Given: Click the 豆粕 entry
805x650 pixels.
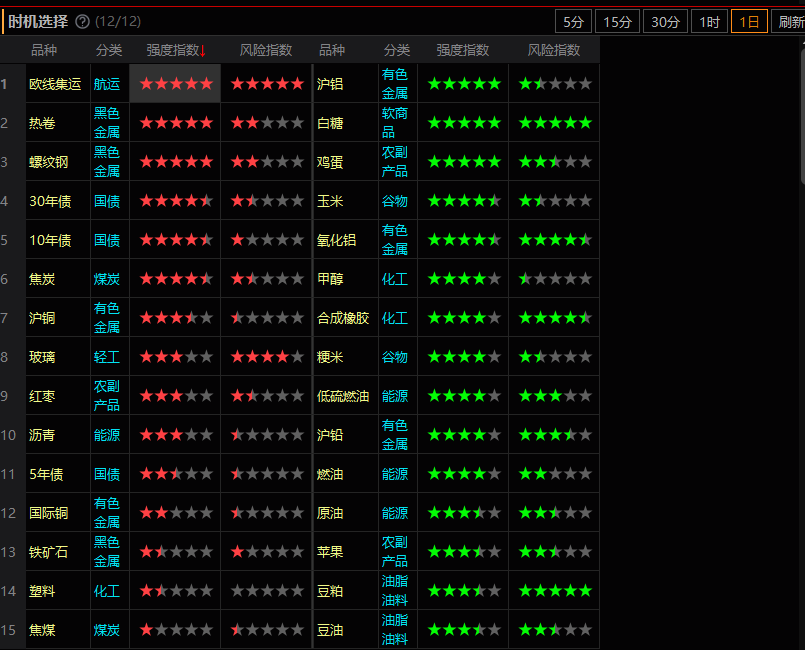Looking at the screenshot, I should pos(330,591).
